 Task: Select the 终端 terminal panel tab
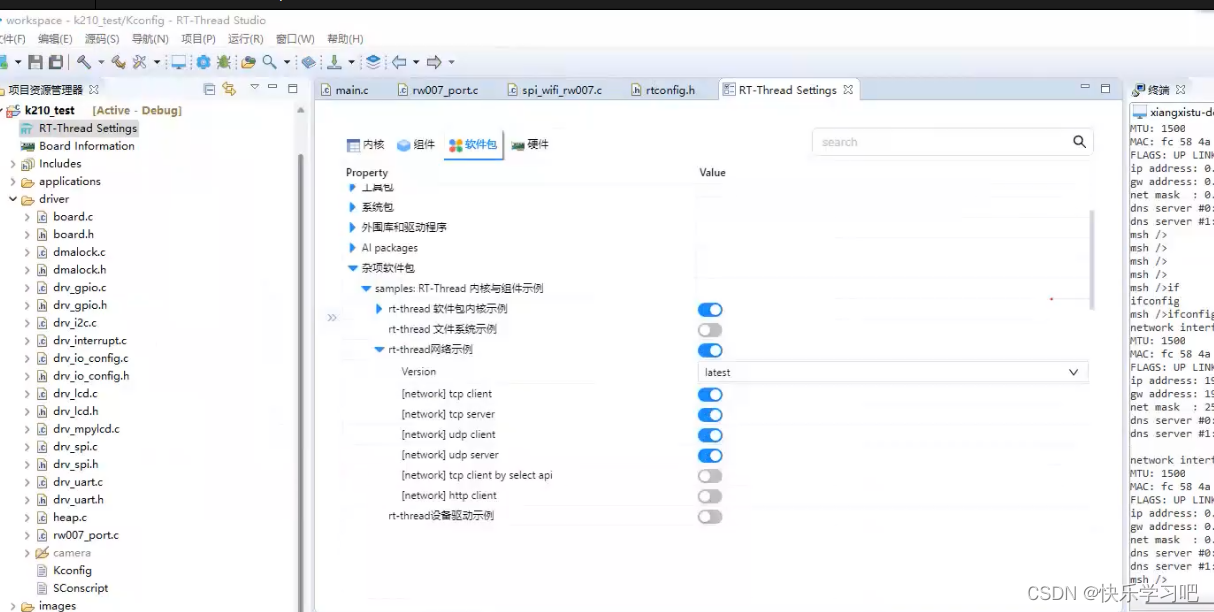pos(1159,90)
